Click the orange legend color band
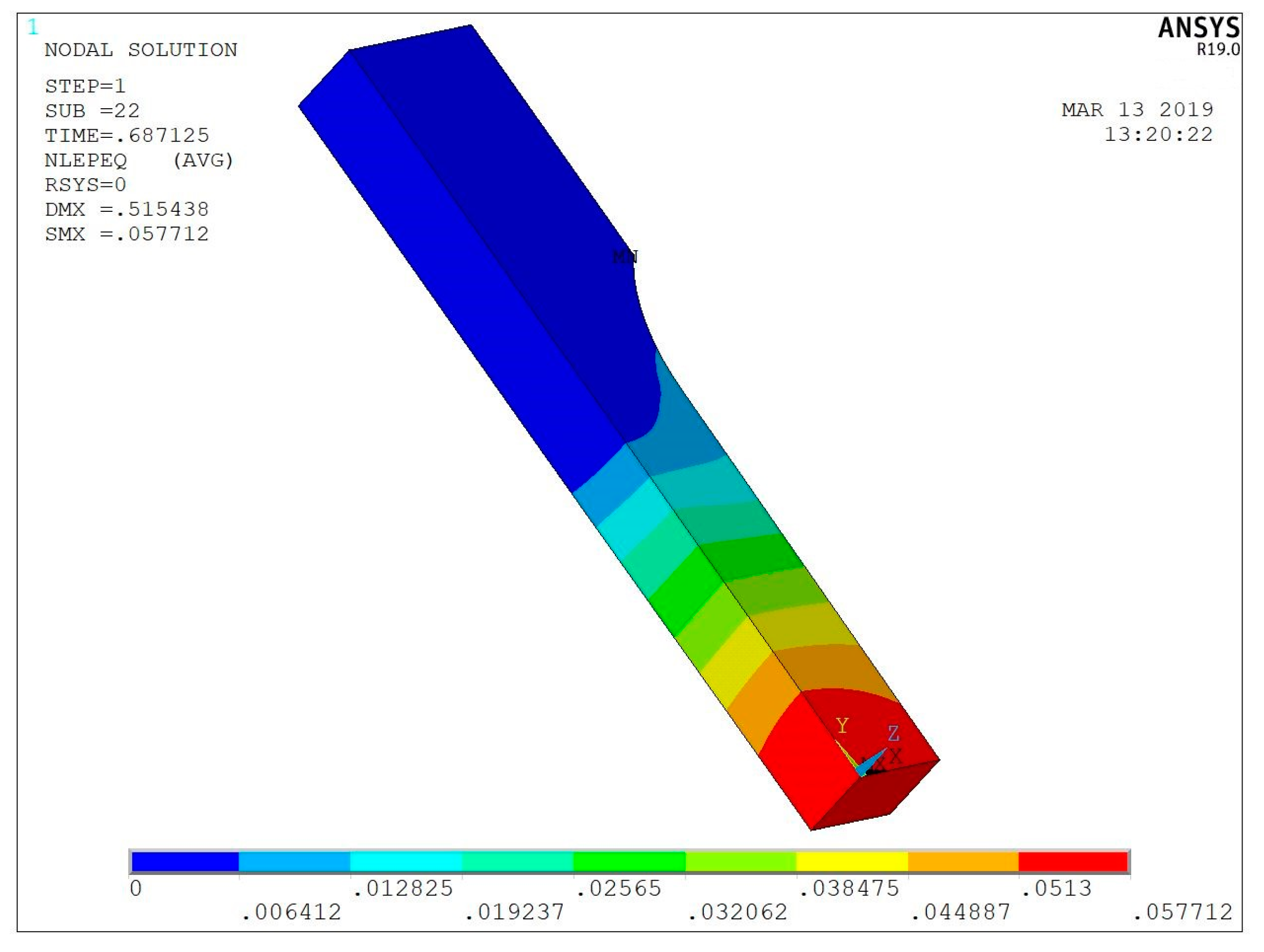 point(963,862)
